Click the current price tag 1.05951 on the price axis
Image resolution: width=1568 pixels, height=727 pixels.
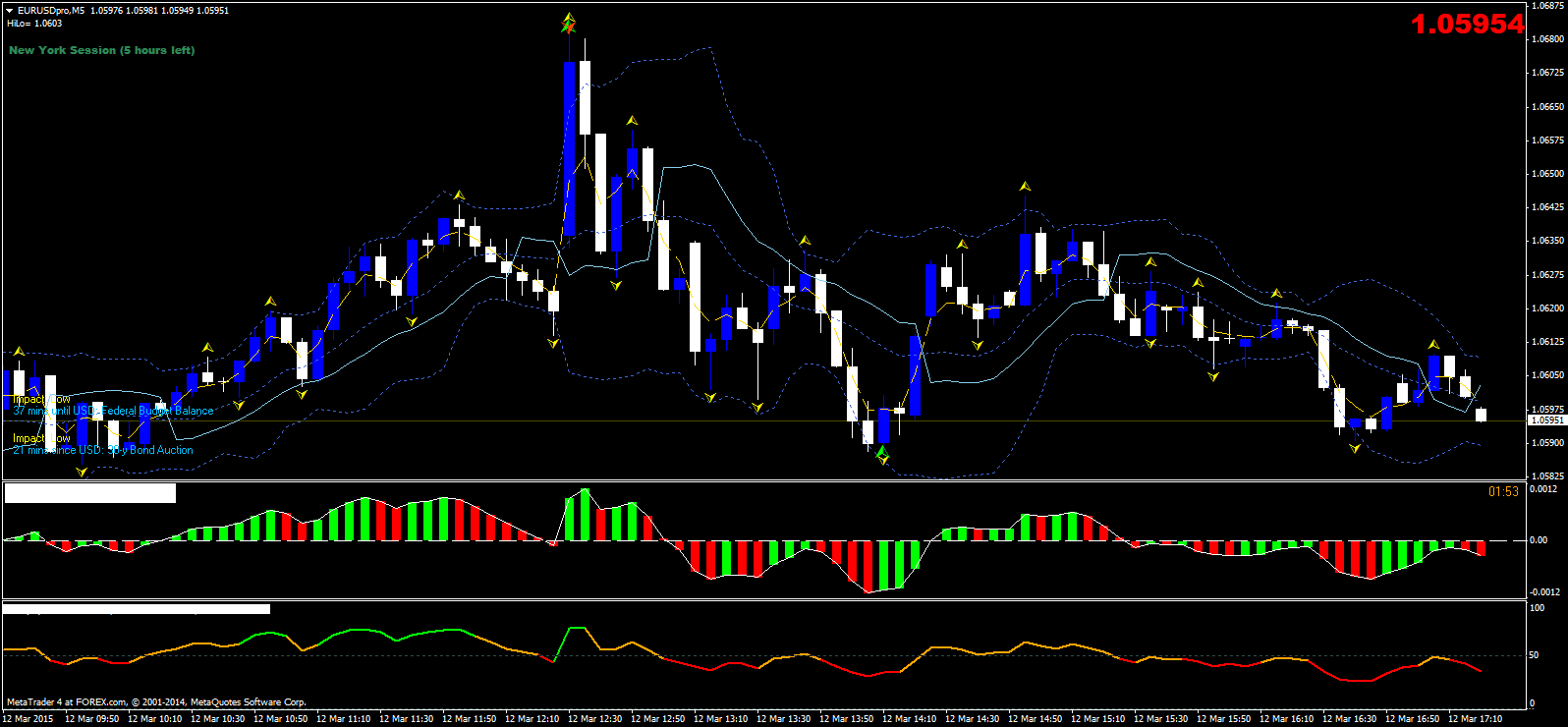point(1547,420)
